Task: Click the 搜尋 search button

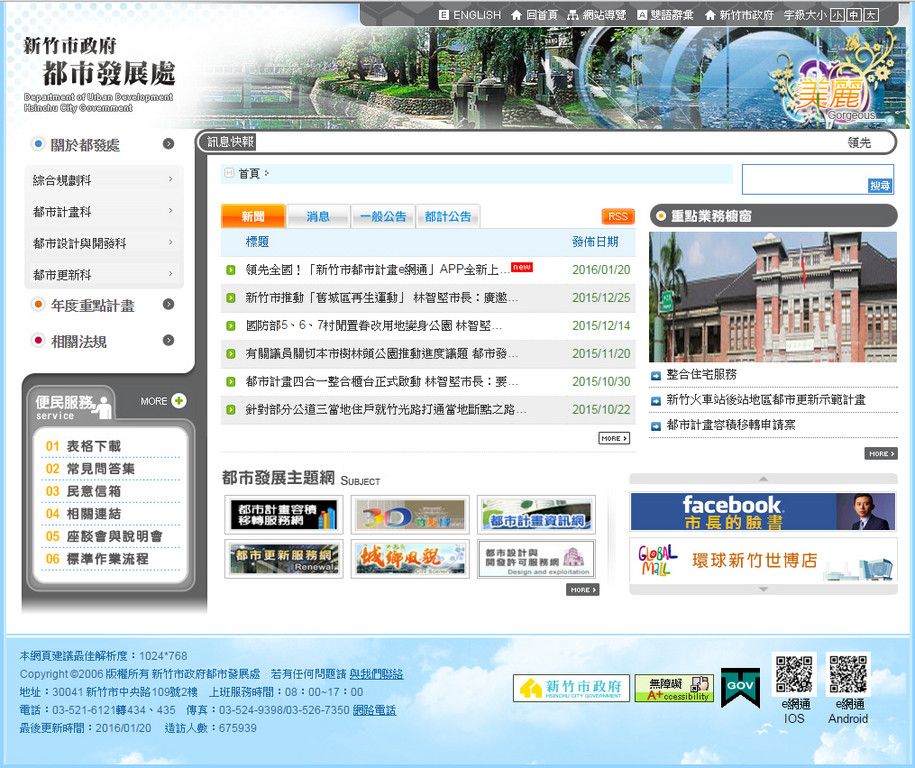Action: (x=879, y=186)
